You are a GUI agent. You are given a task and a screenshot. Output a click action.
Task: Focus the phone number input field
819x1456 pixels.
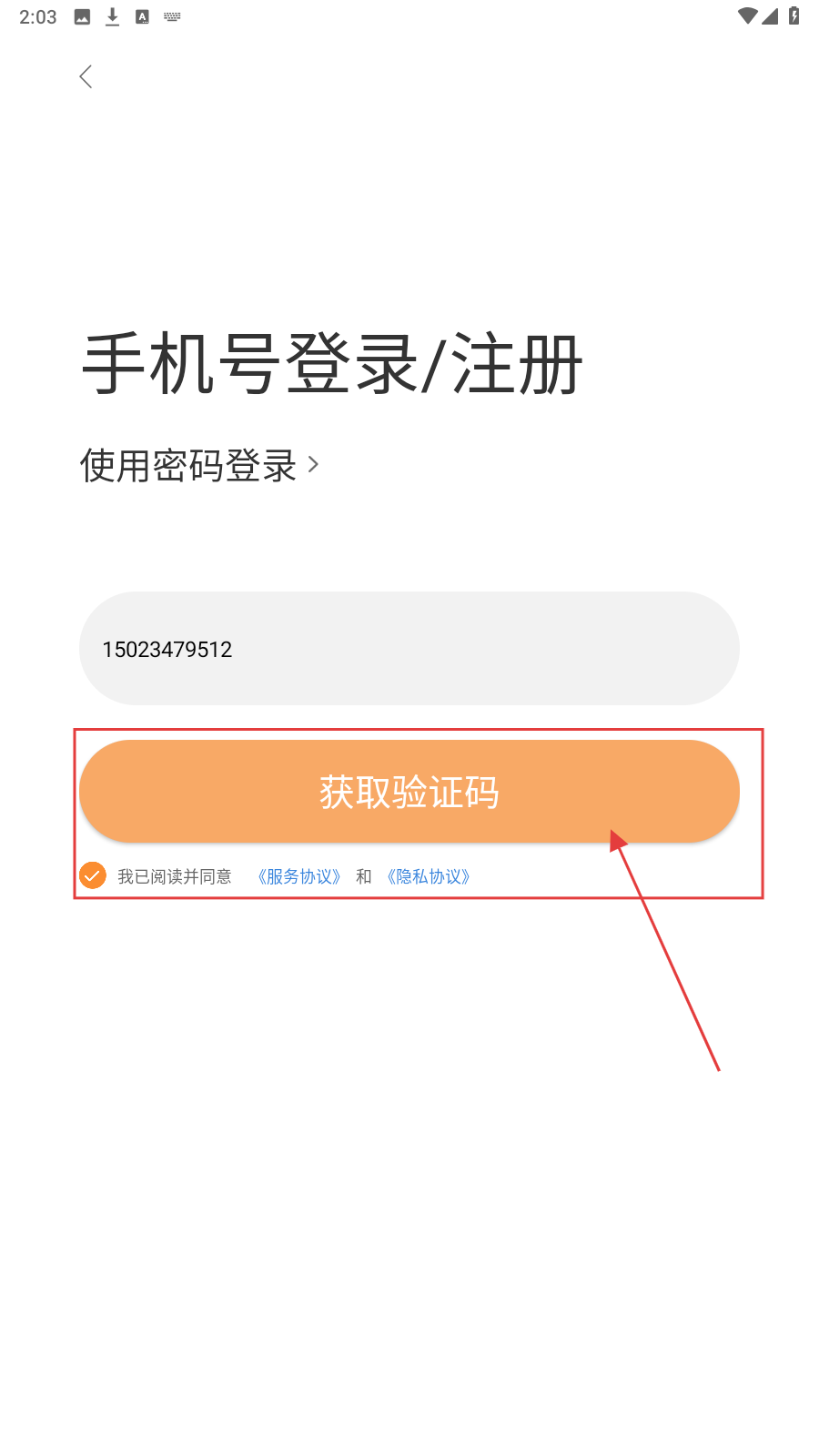tap(409, 648)
